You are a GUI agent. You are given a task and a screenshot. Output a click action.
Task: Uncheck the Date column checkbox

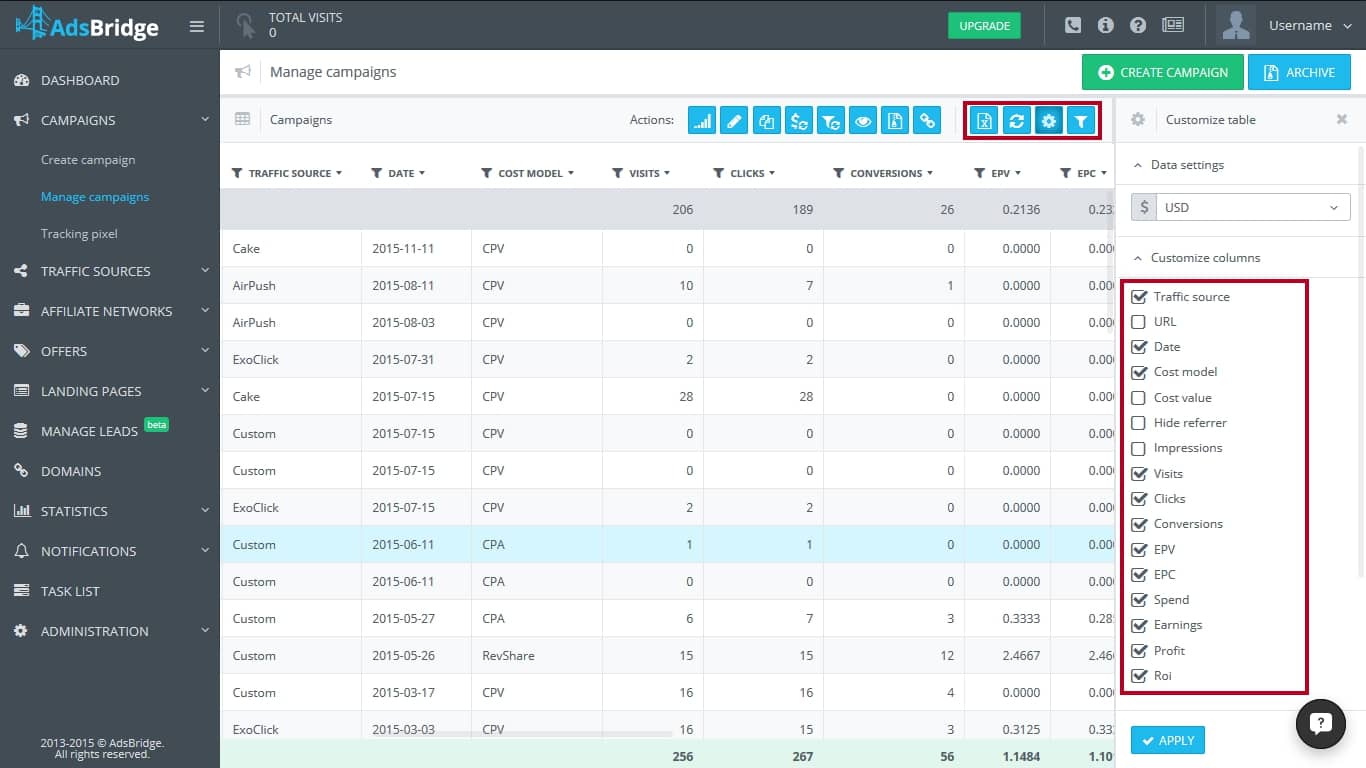pyautogui.click(x=1138, y=347)
